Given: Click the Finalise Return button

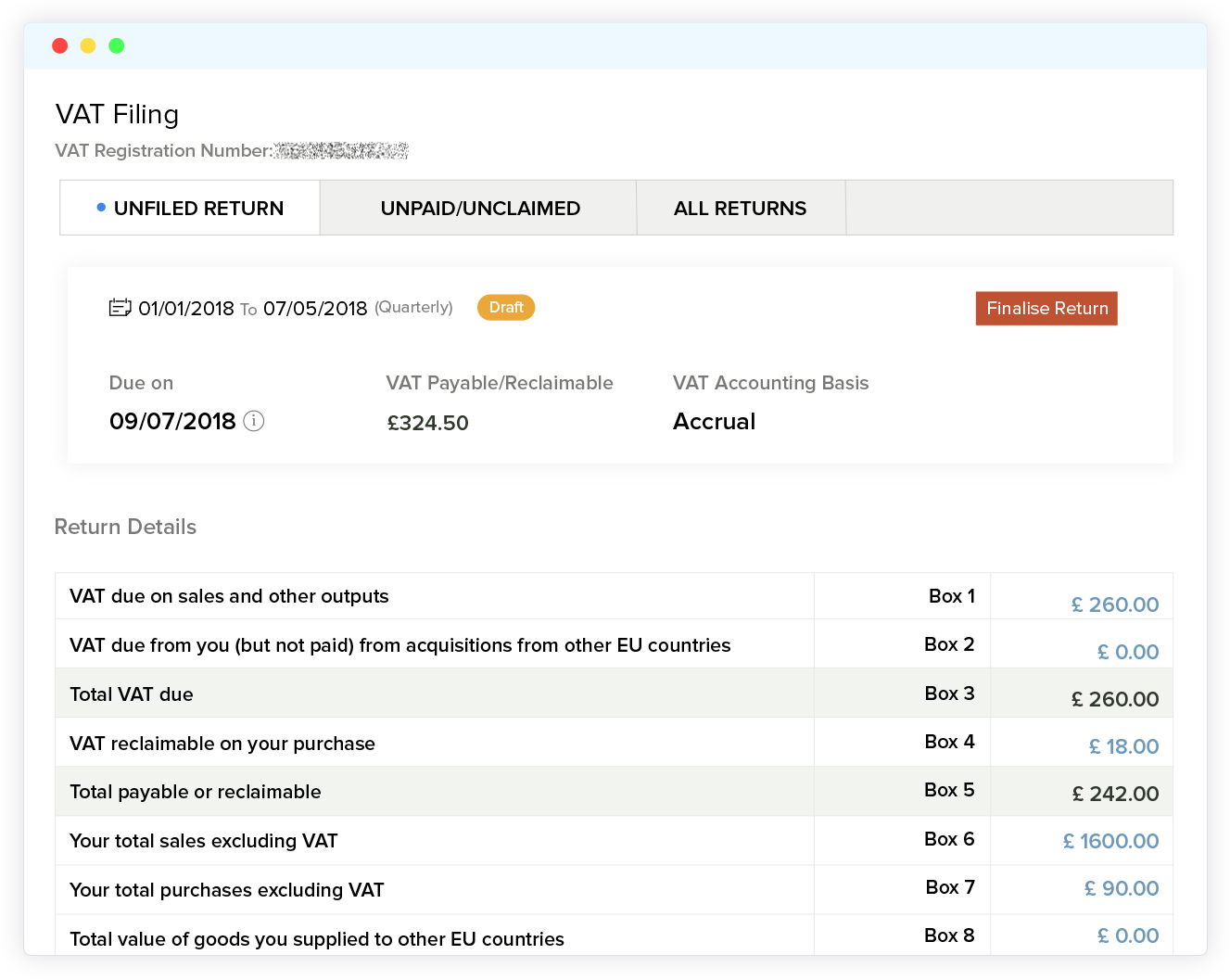Looking at the screenshot, I should pyautogui.click(x=1046, y=309).
